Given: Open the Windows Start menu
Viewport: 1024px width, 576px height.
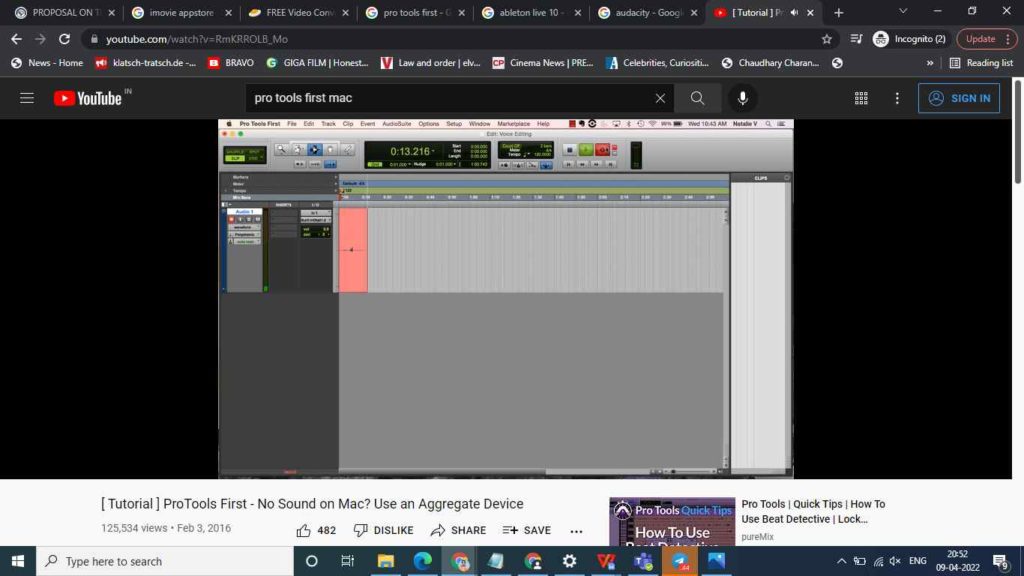Looking at the screenshot, I should tap(18, 561).
